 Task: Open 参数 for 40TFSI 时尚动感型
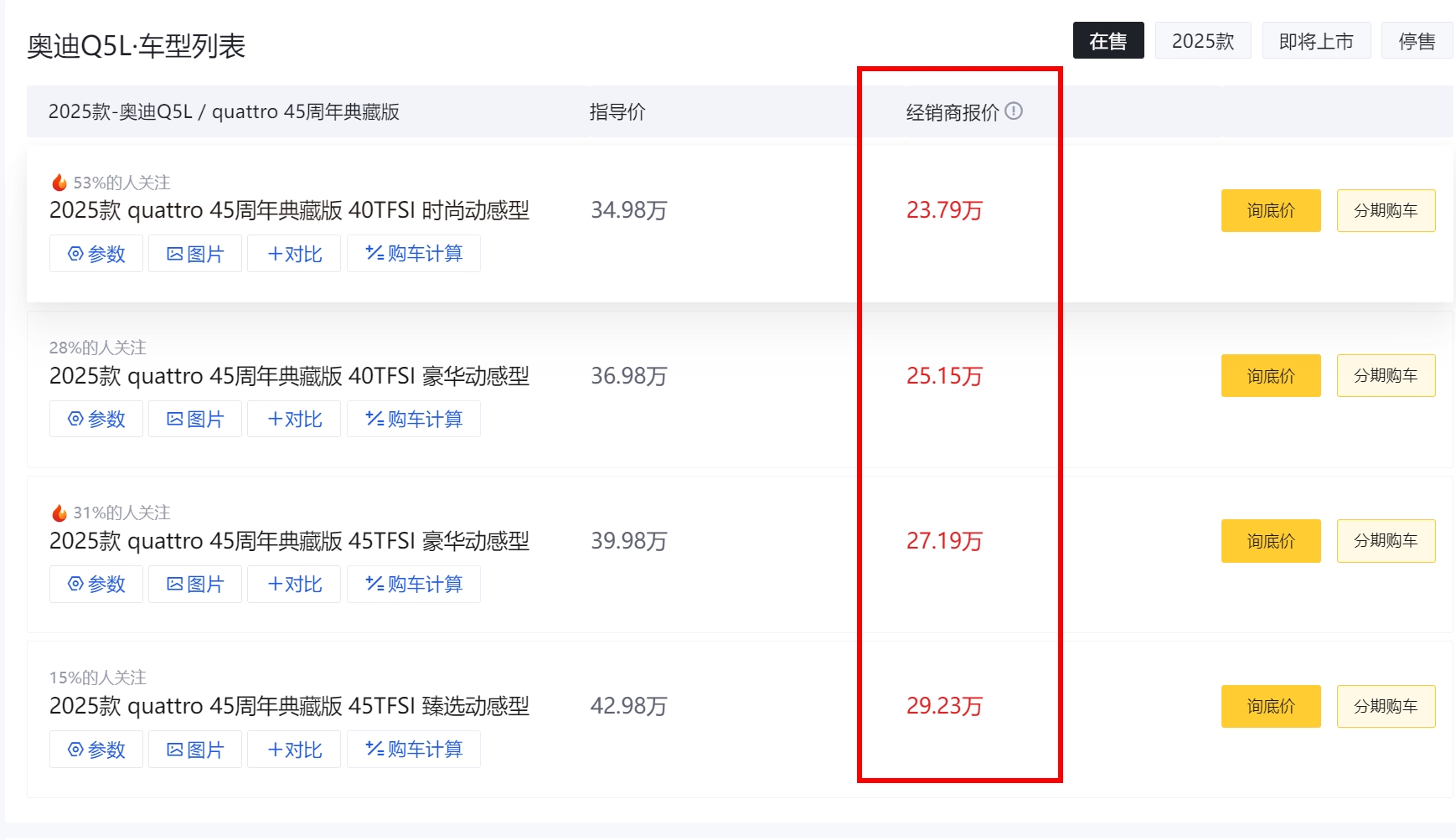click(96, 254)
